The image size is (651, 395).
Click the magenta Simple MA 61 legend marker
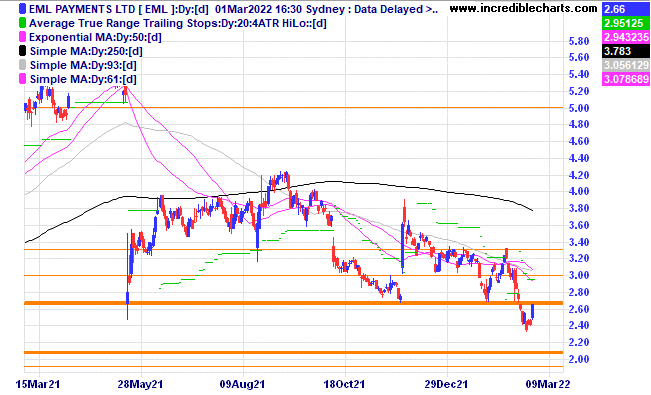[22, 79]
